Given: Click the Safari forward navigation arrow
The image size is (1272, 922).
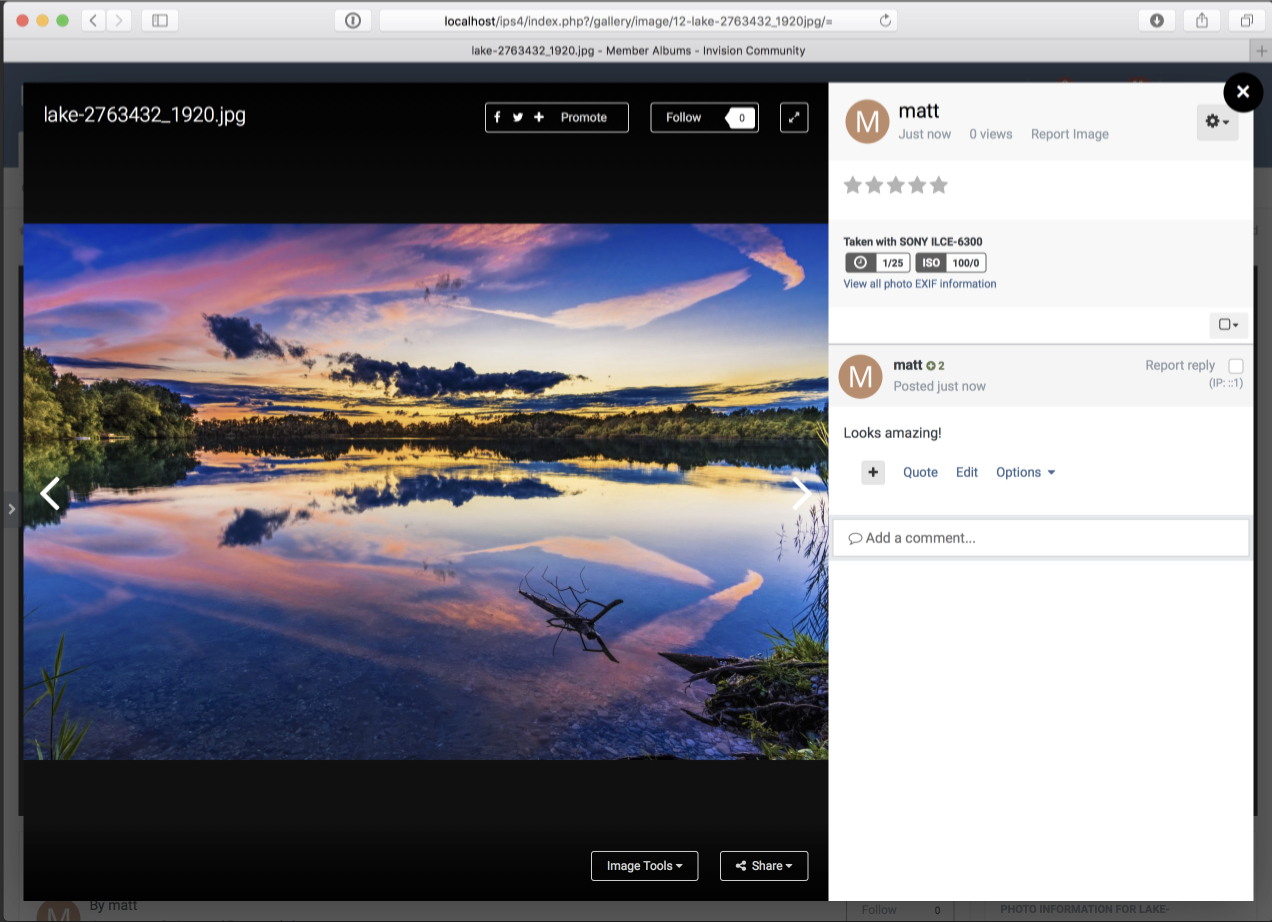Looking at the screenshot, I should pyautogui.click(x=119, y=20).
